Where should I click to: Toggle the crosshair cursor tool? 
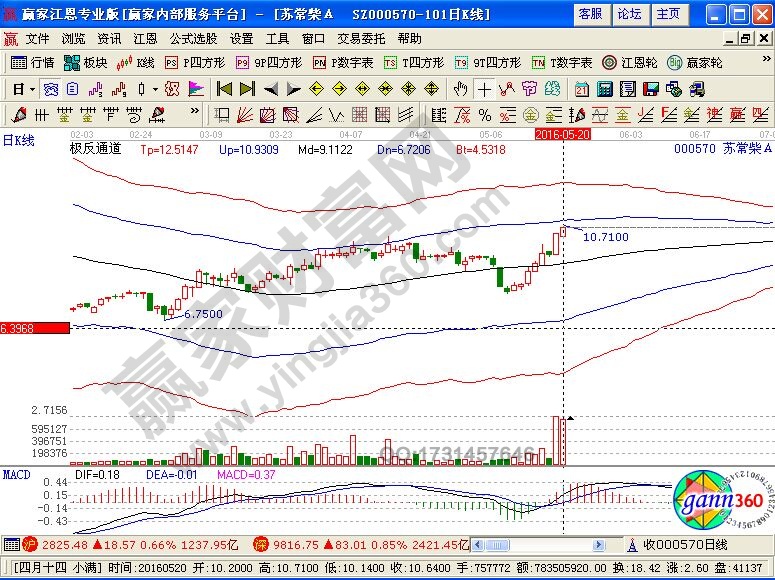click(x=484, y=89)
